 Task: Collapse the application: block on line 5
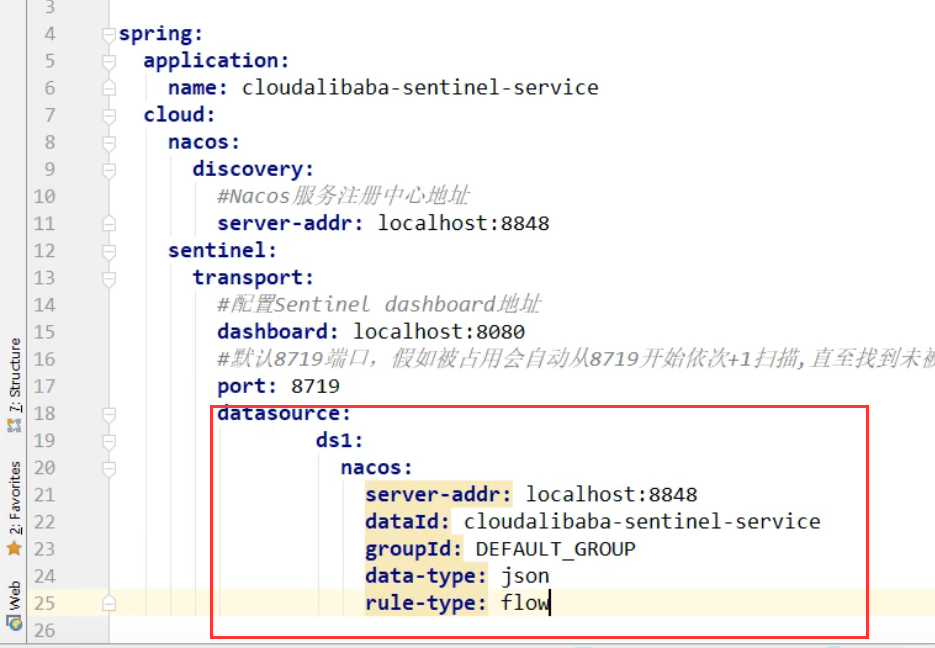pyautogui.click(x=109, y=61)
